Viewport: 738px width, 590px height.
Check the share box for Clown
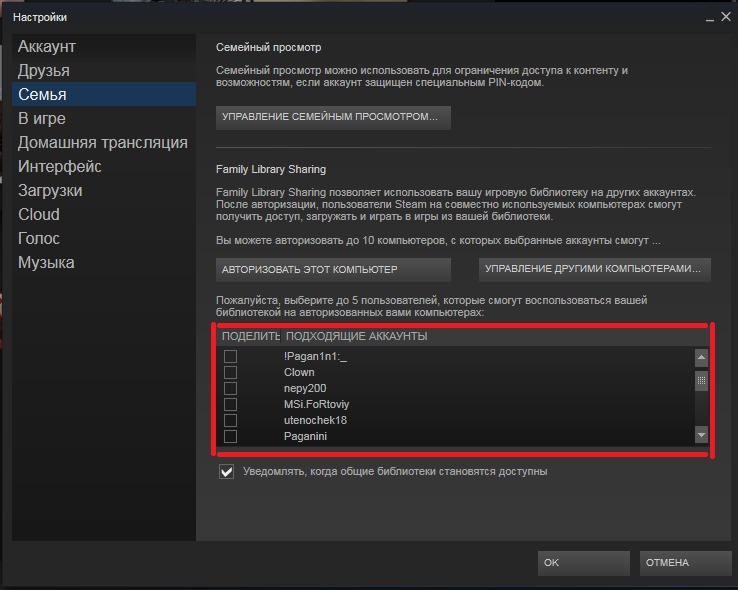coord(230,372)
